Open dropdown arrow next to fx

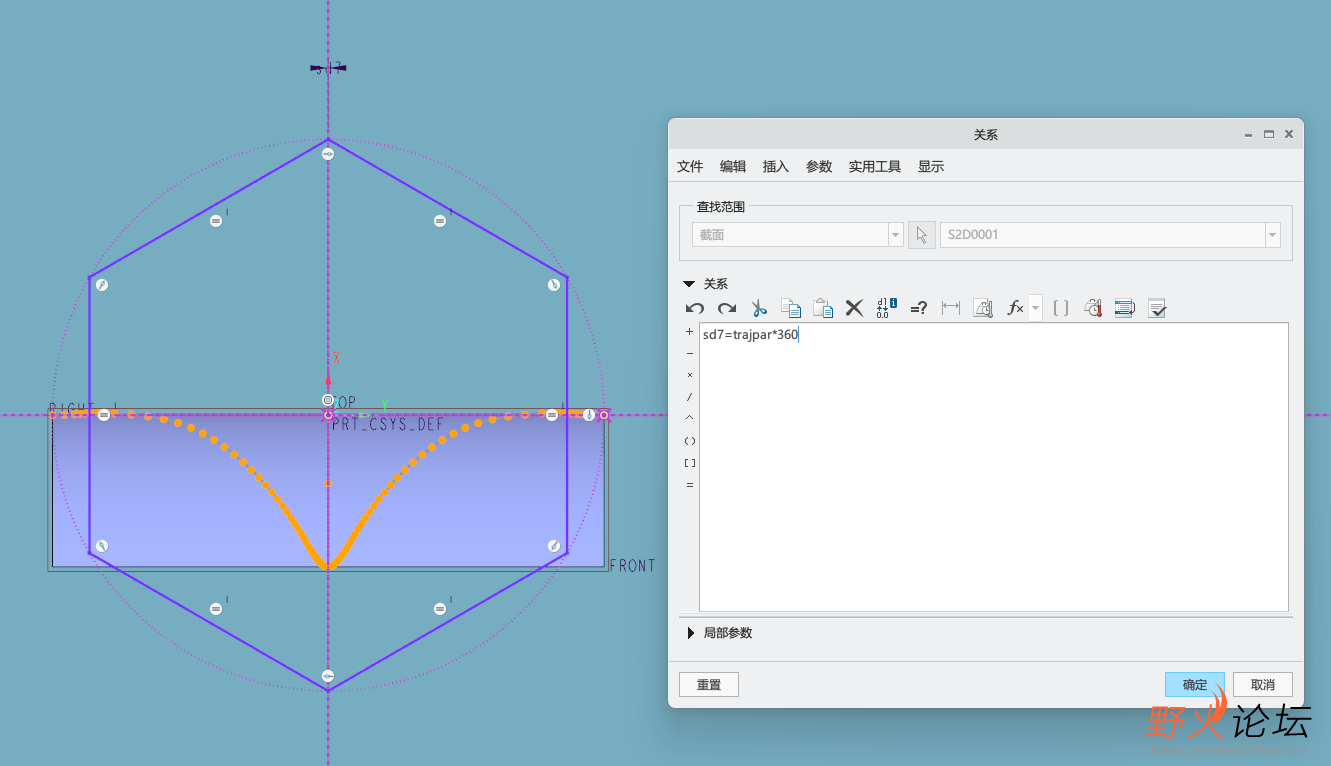click(x=1035, y=309)
